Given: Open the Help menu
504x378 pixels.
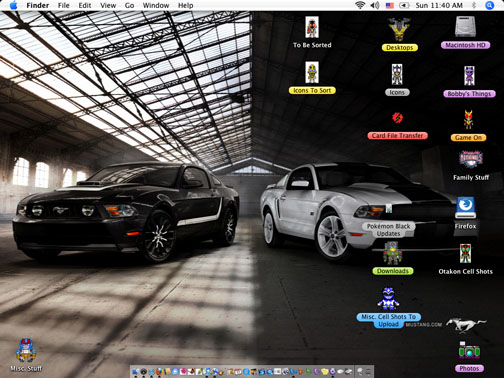Looking at the screenshot, I should (185, 5).
